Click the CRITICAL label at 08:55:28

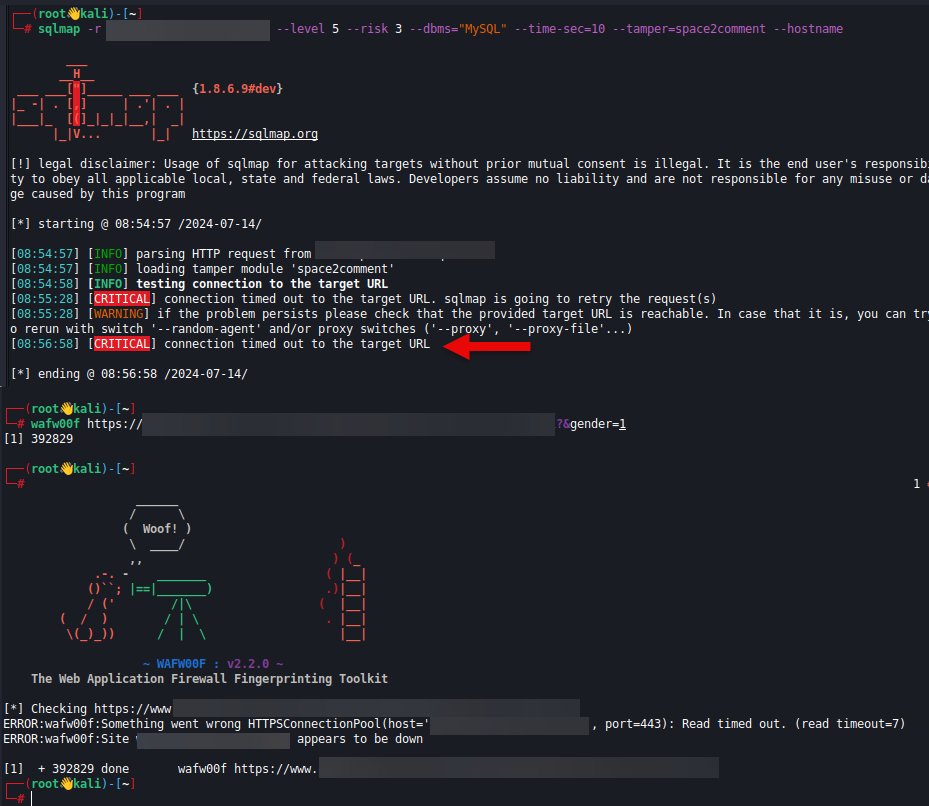(122, 299)
